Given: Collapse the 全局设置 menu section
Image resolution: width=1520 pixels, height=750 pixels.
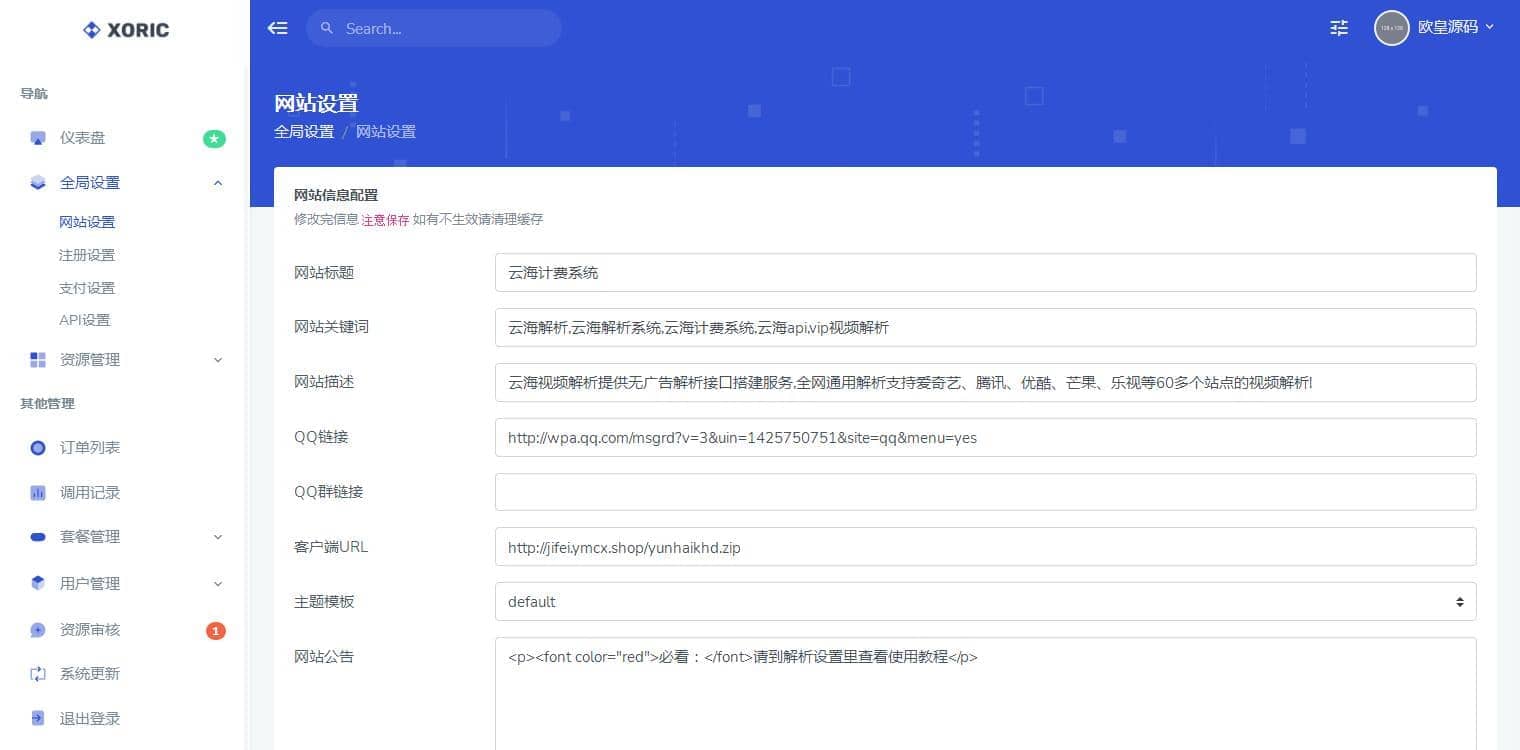Looking at the screenshot, I should pyautogui.click(x=218, y=183).
